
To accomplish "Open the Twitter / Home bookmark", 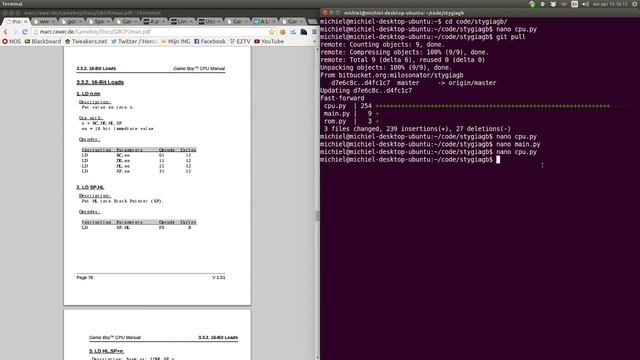I will (x=134, y=41).
